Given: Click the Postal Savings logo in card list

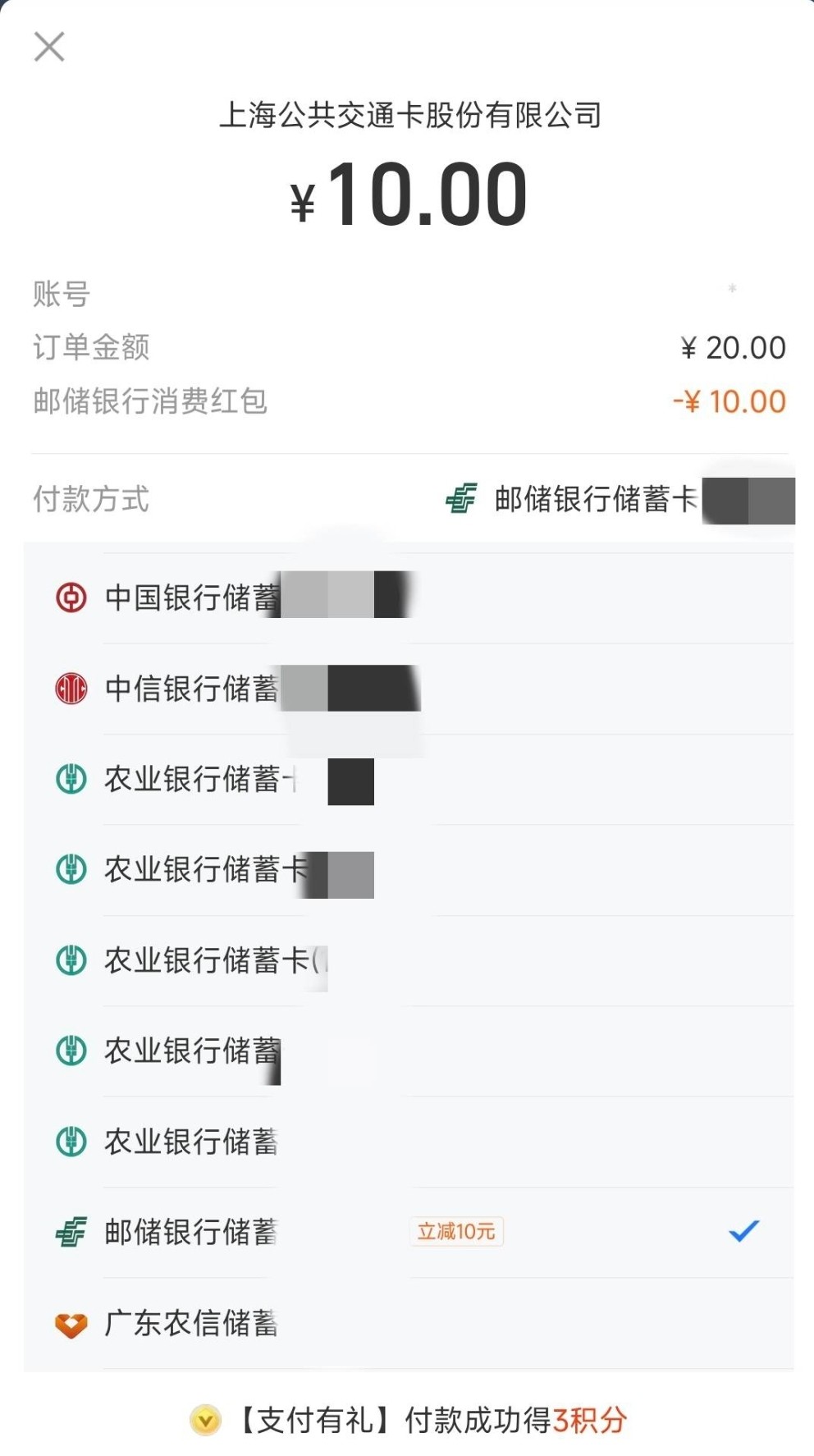Looking at the screenshot, I should (71, 1232).
